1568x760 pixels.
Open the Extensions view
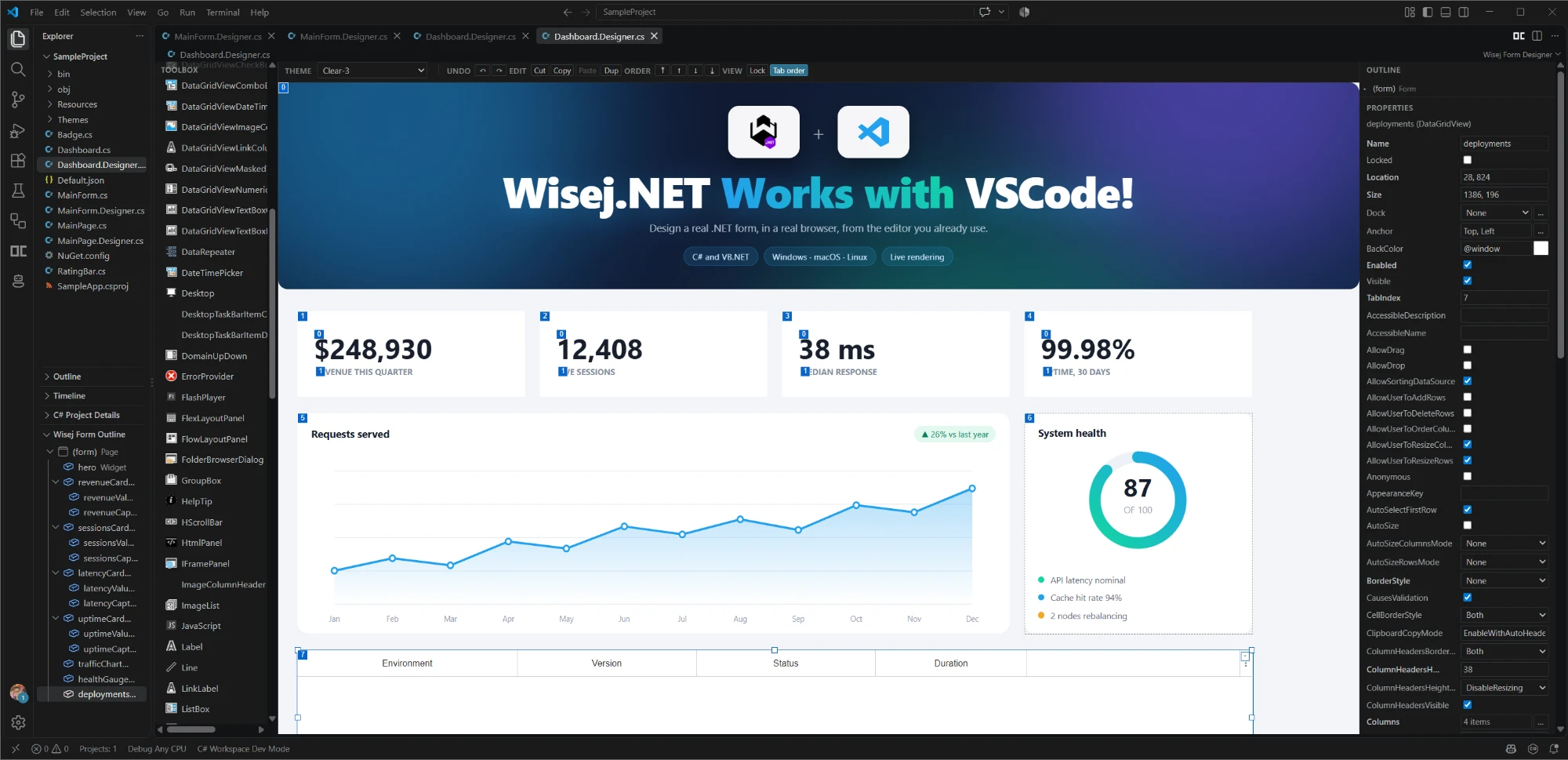point(17,161)
